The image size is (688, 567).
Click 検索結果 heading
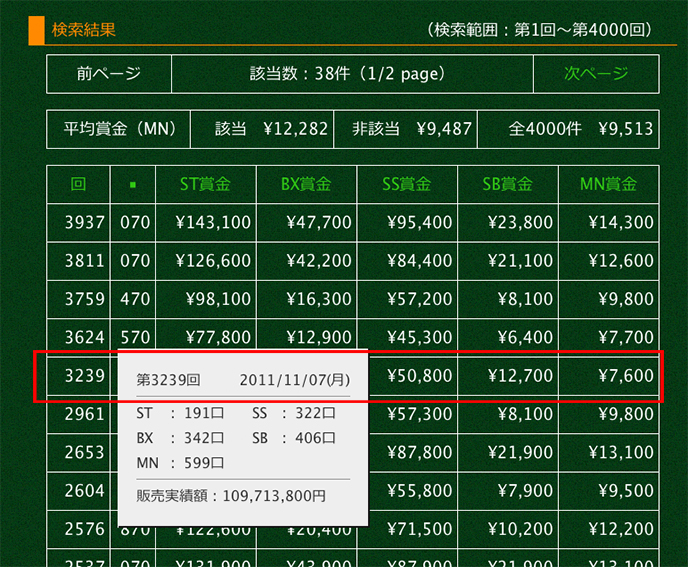[83, 30]
